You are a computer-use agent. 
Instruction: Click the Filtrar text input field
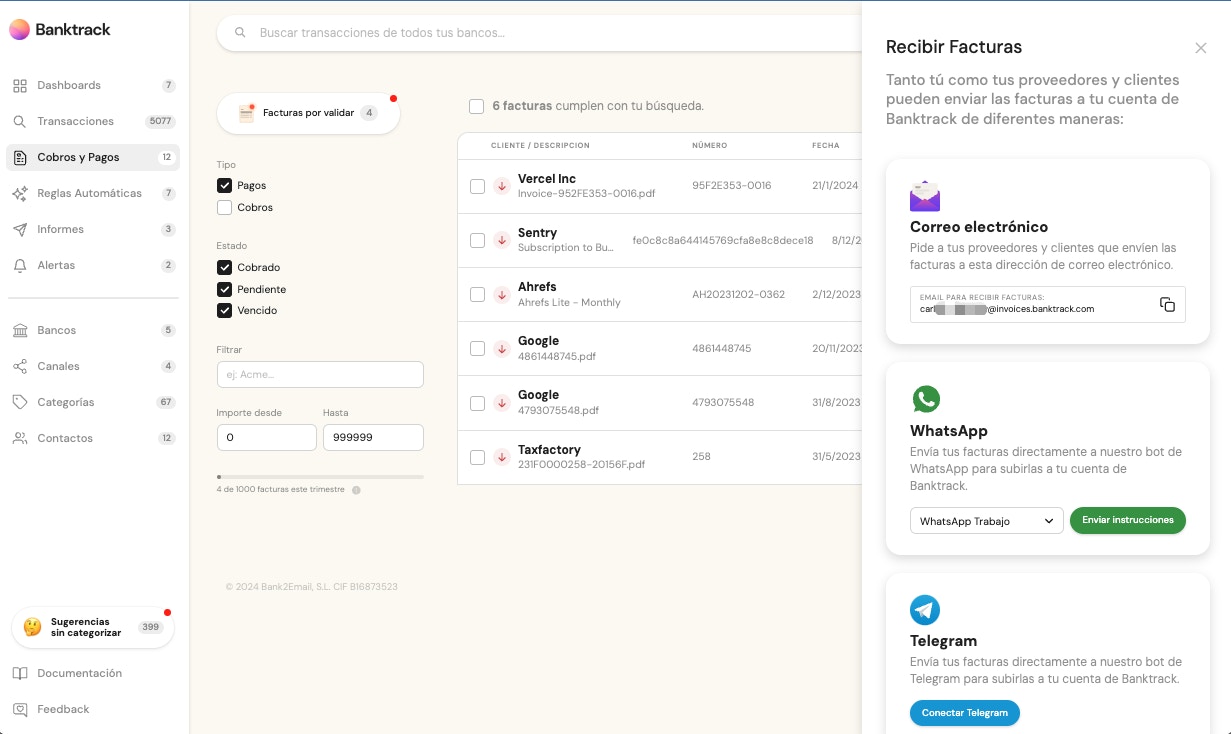(320, 374)
